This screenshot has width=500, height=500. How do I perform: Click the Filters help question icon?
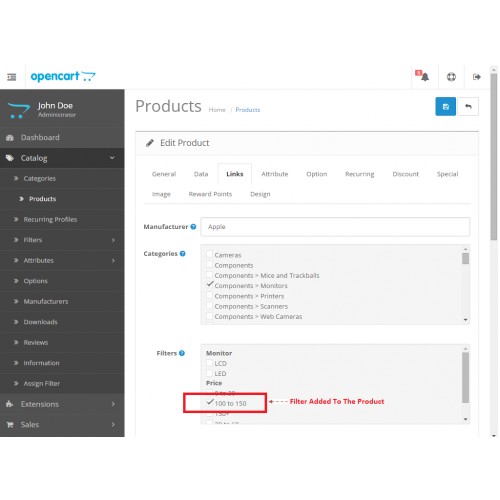(182, 353)
